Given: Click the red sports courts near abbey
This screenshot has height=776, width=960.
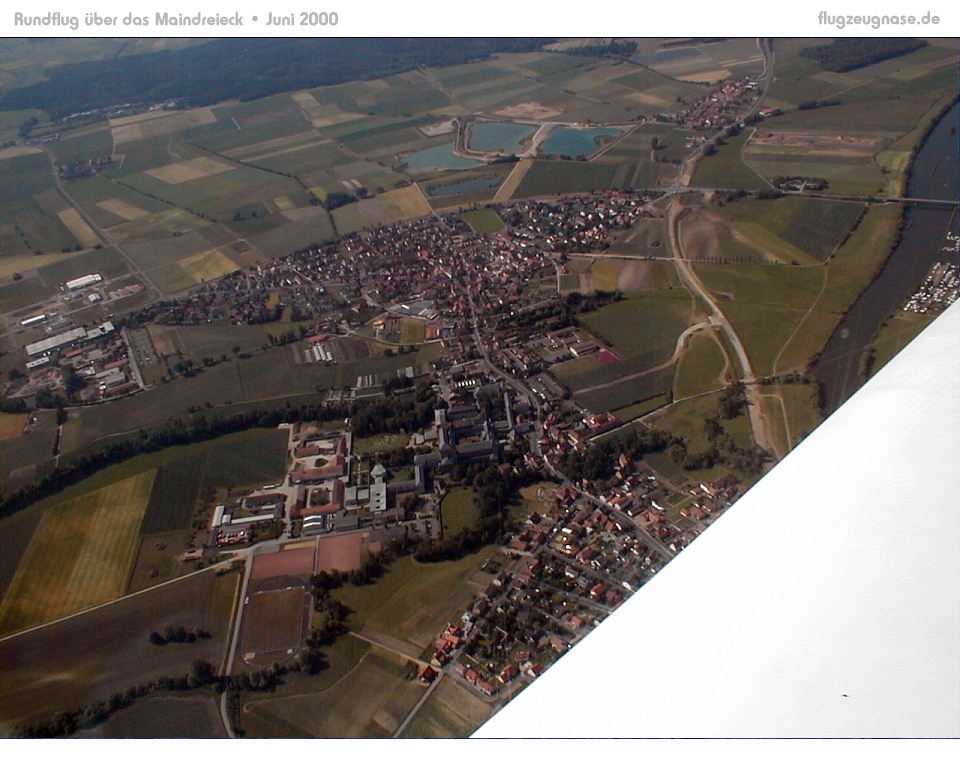Looking at the screenshot, I should point(308,557).
